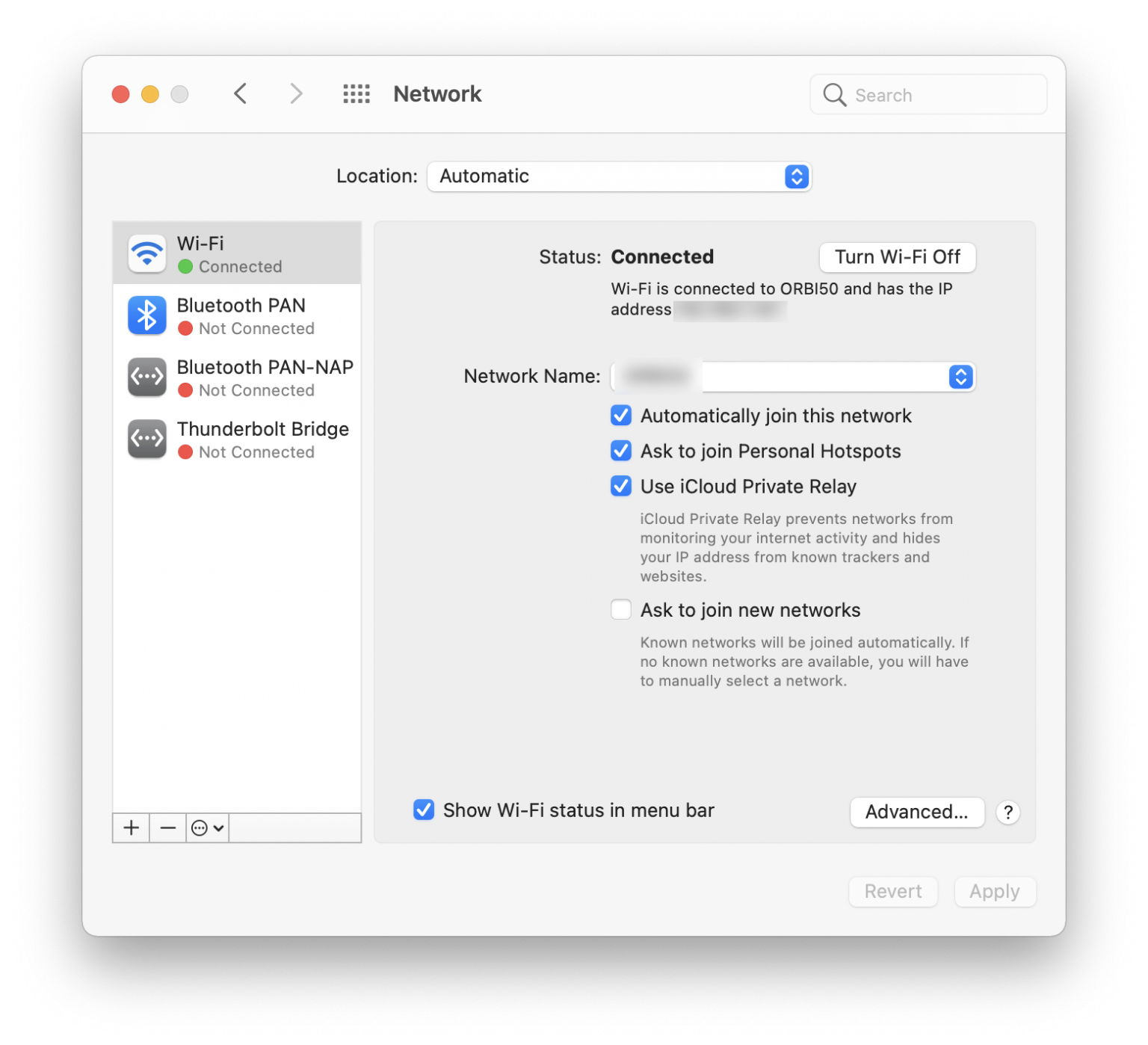Turn Wi-Fi Off

coord(897,257)
